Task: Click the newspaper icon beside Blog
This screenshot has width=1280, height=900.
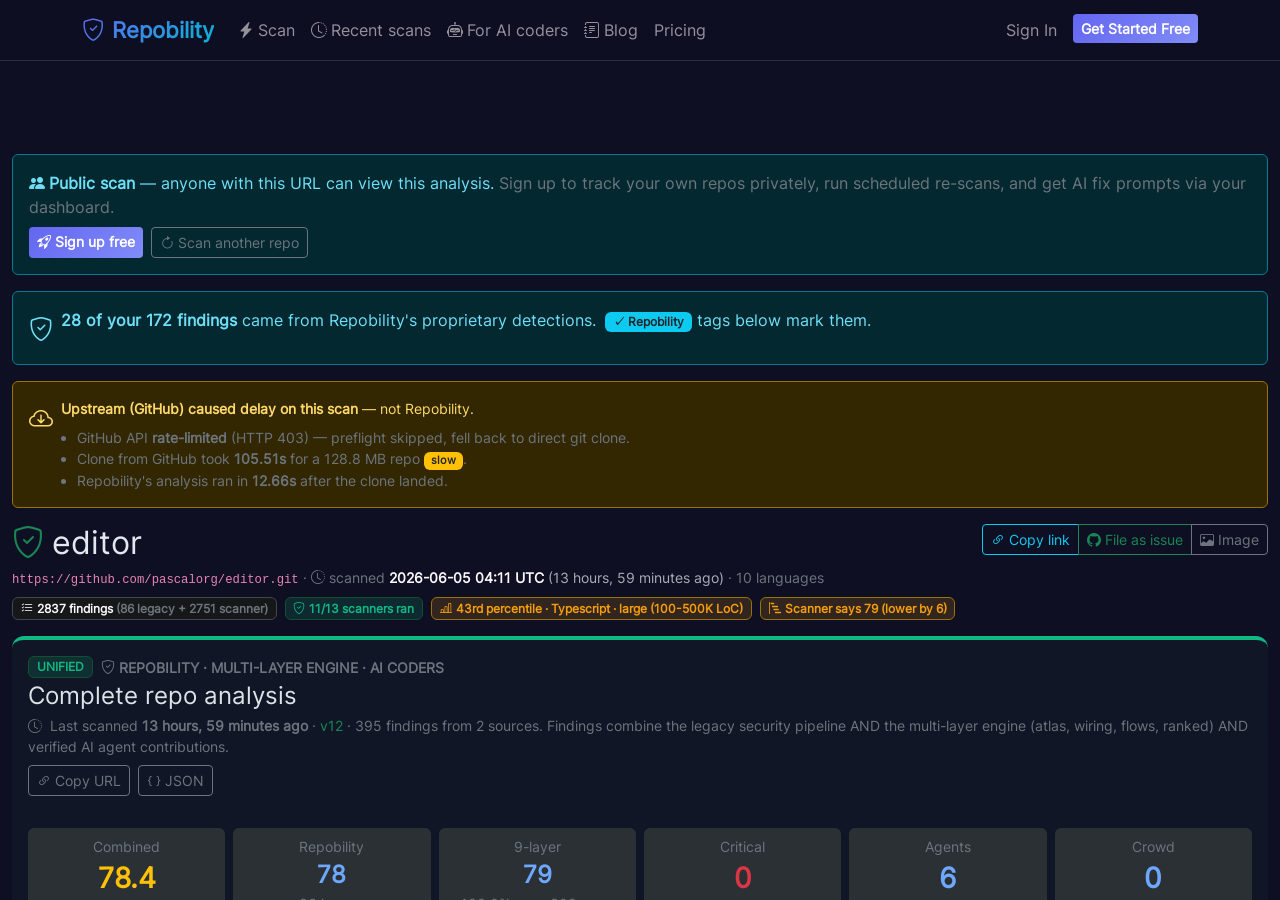Action: tap(592, 30)
